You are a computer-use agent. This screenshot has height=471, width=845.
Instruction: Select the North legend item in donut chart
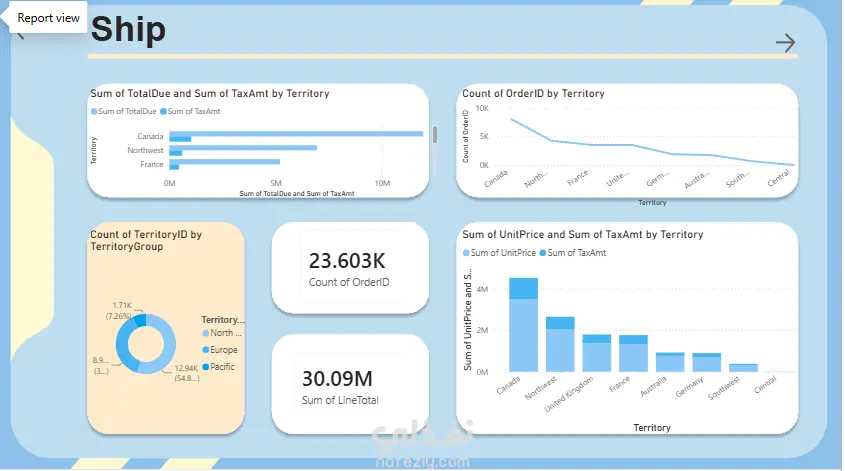(x=221, y=333)
